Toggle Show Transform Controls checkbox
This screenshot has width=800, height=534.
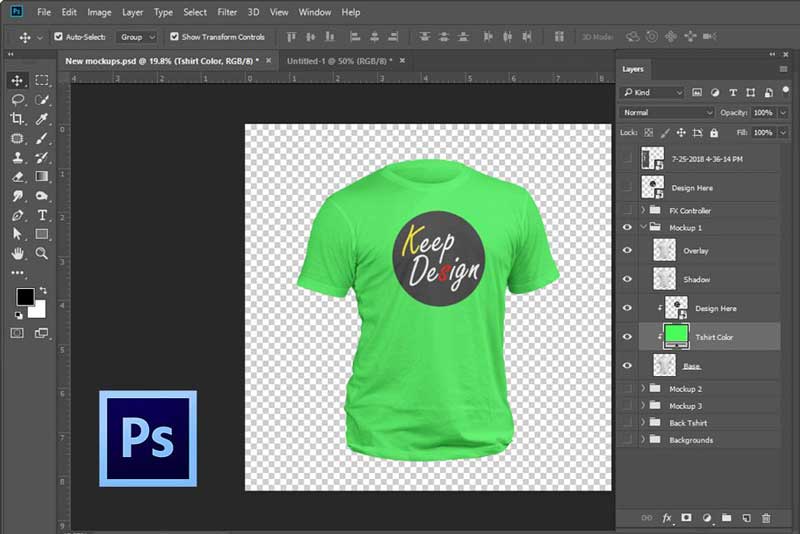174,37
